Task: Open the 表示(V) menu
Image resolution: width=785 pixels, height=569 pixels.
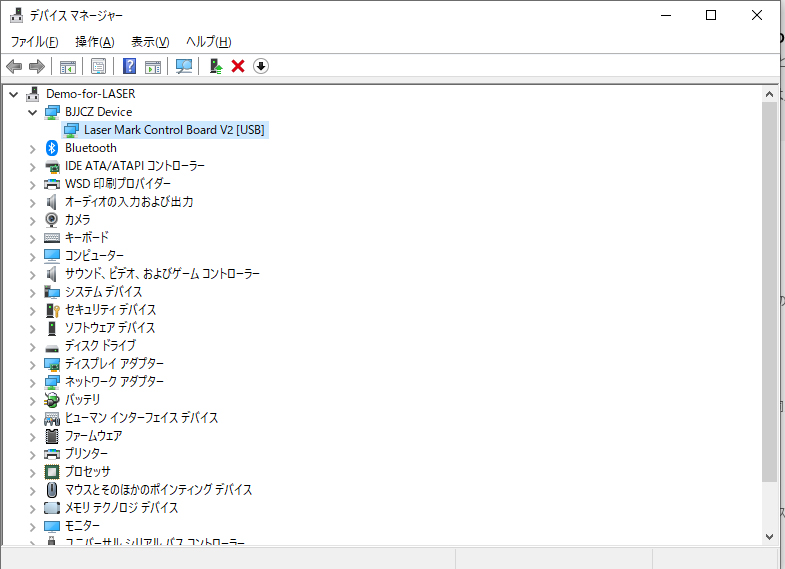Action: click(x=150, y=42)
